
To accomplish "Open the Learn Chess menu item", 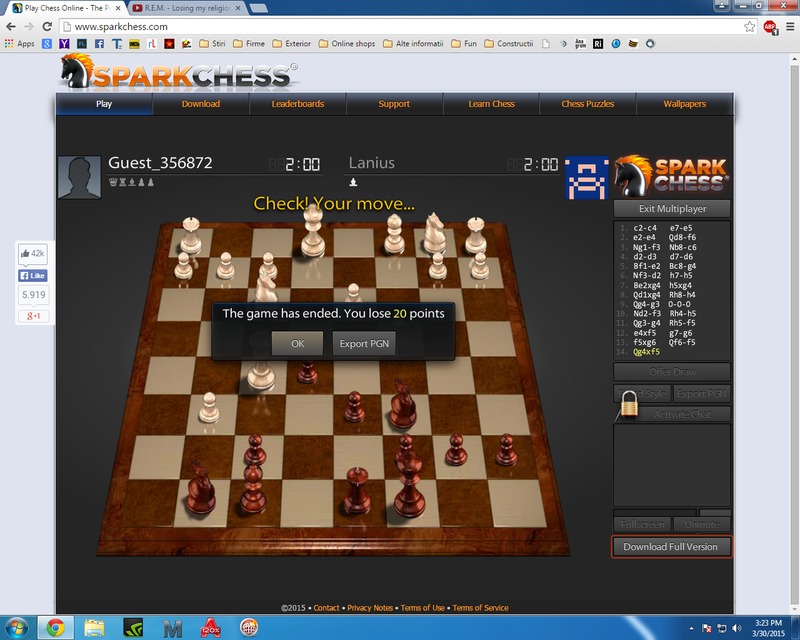I will (x=492, y=104).
